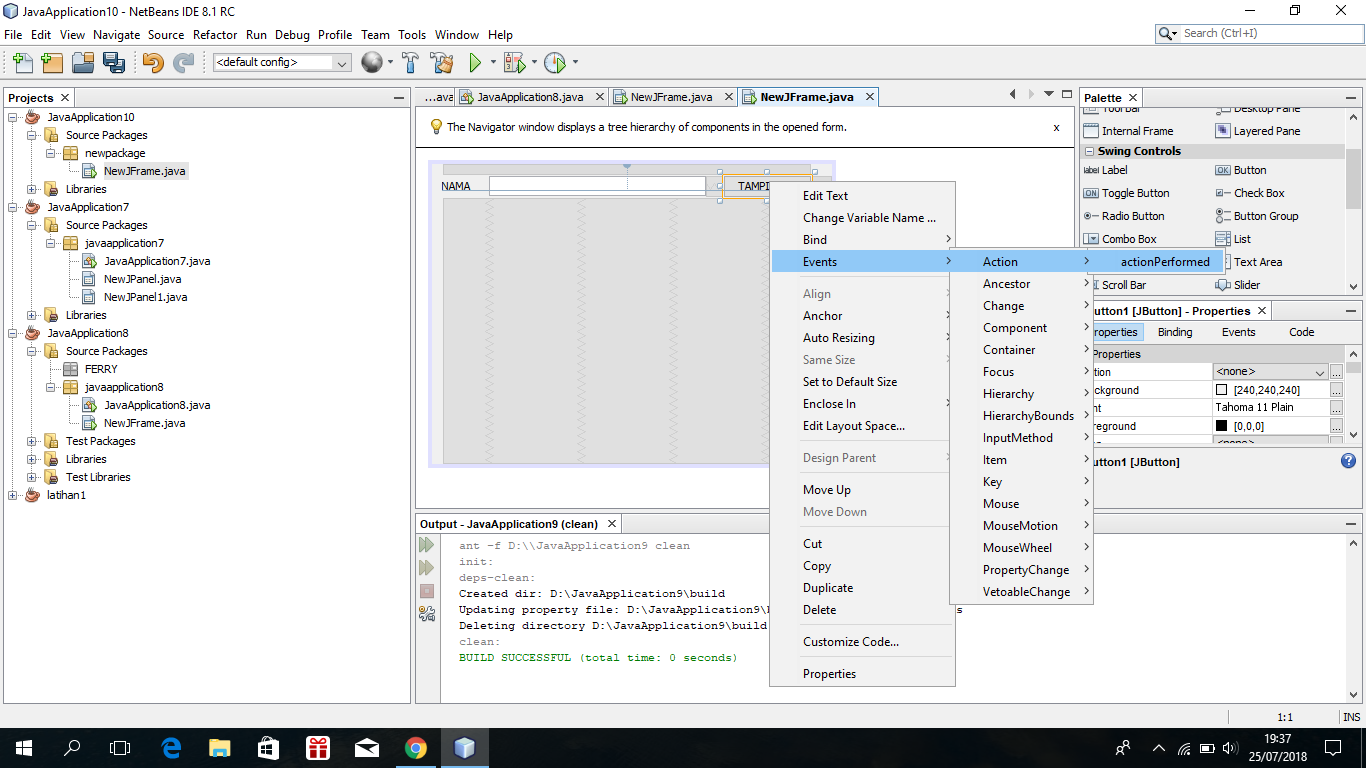Expand Test Packages in JavaApplication8

point(32,441)
